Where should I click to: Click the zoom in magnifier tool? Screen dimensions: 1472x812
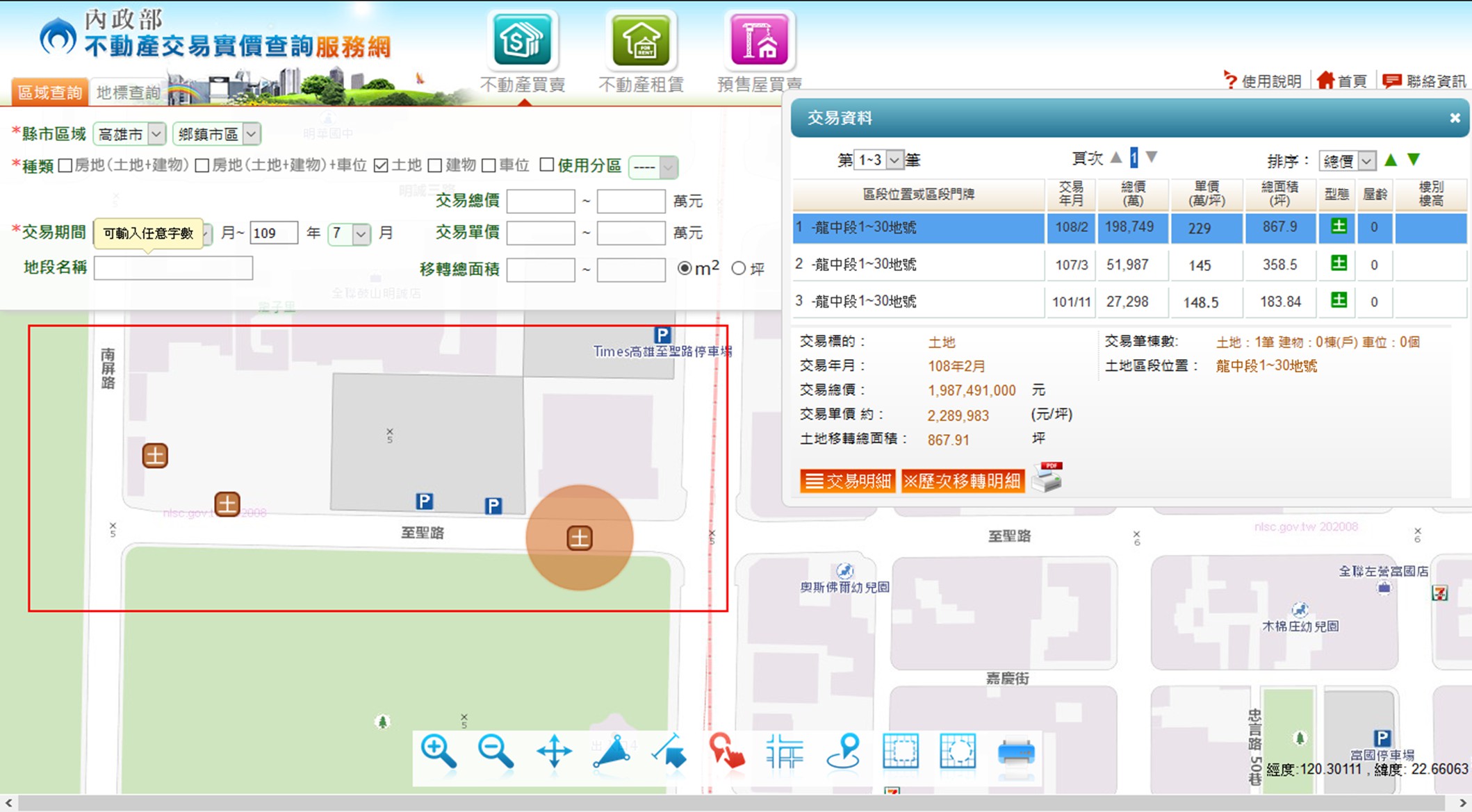tap(439, 752)
